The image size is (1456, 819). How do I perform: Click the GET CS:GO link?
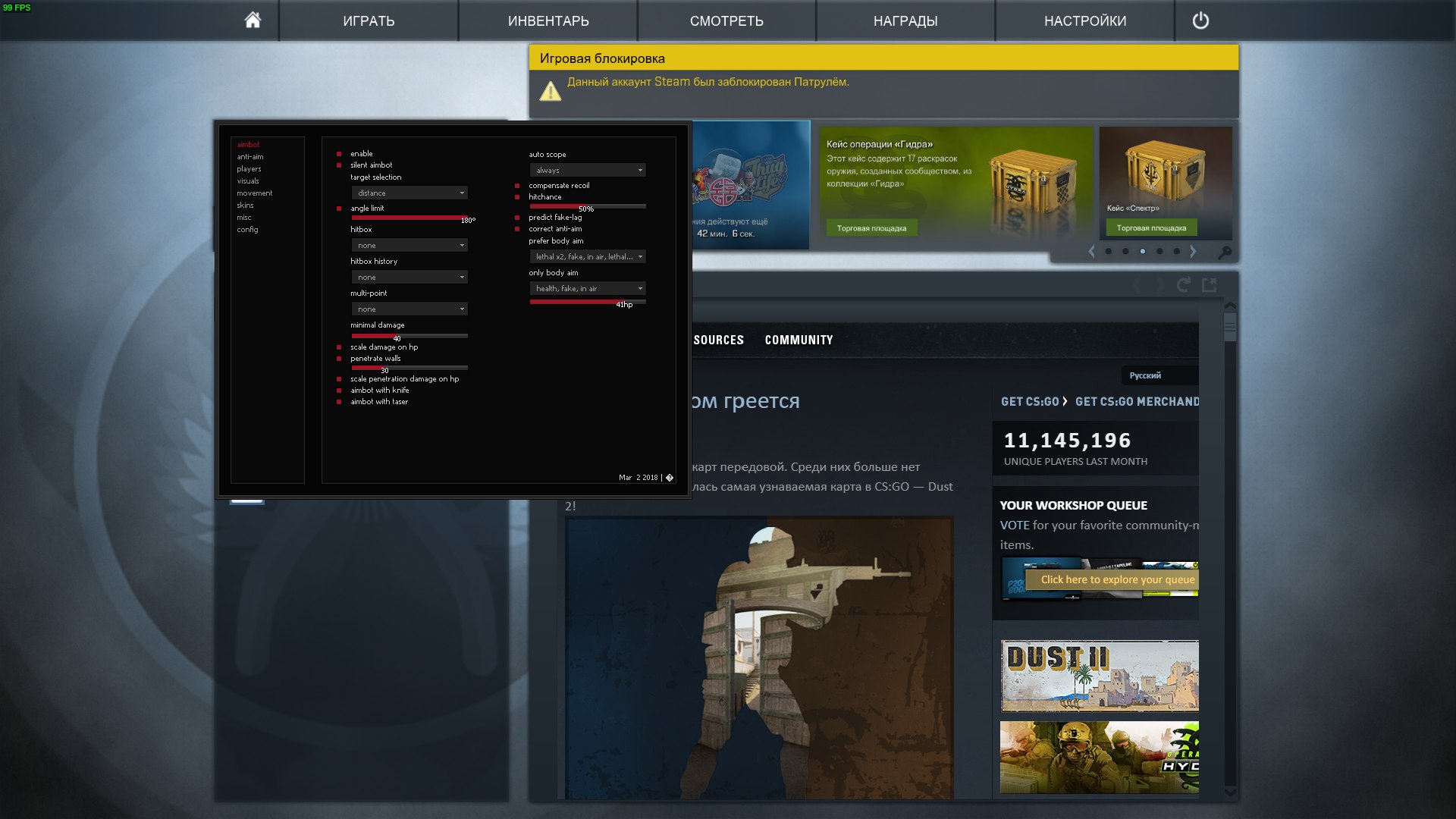[1030, 402]
